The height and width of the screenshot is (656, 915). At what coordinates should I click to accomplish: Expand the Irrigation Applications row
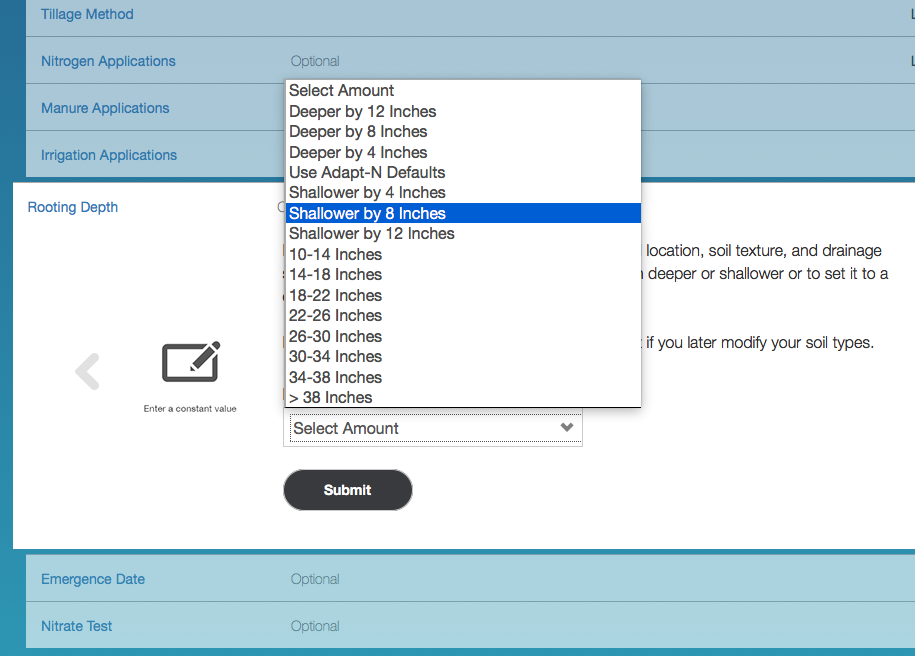[x=109, y=155]
